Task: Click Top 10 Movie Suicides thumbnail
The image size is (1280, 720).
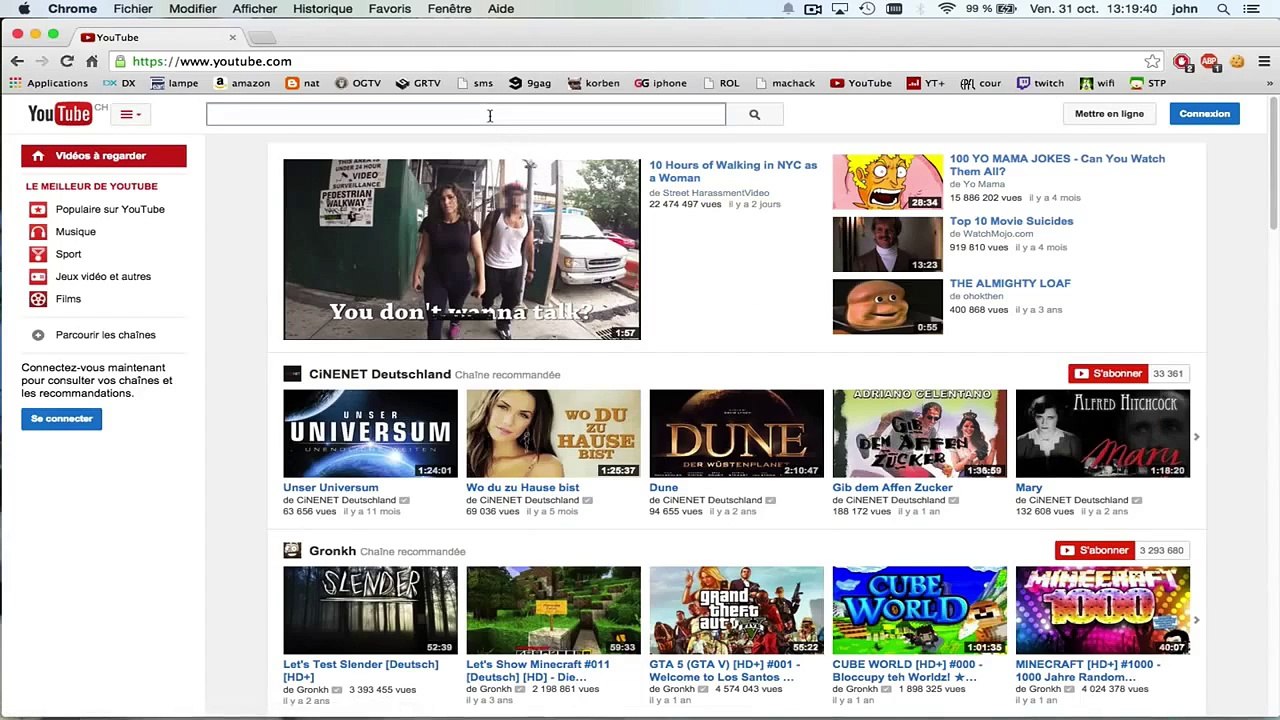Action: (x=887, y=244)
